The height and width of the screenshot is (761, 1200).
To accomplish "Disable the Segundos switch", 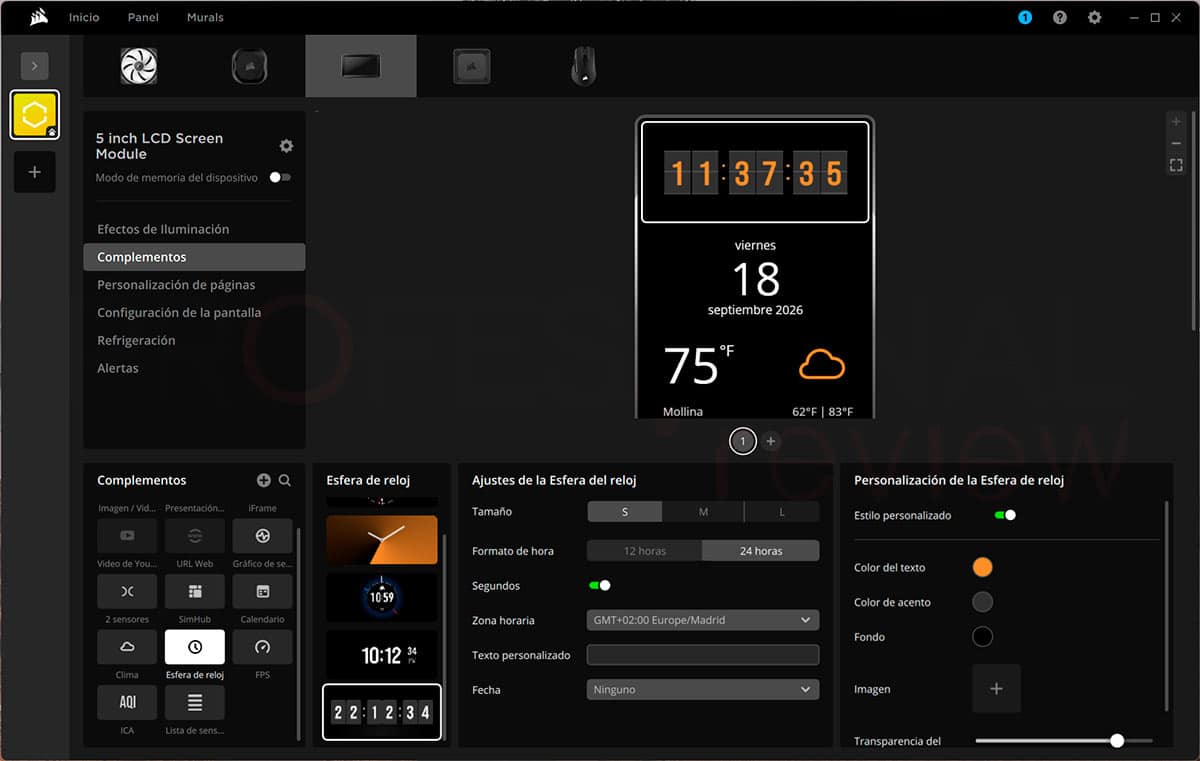I will 600,585.
